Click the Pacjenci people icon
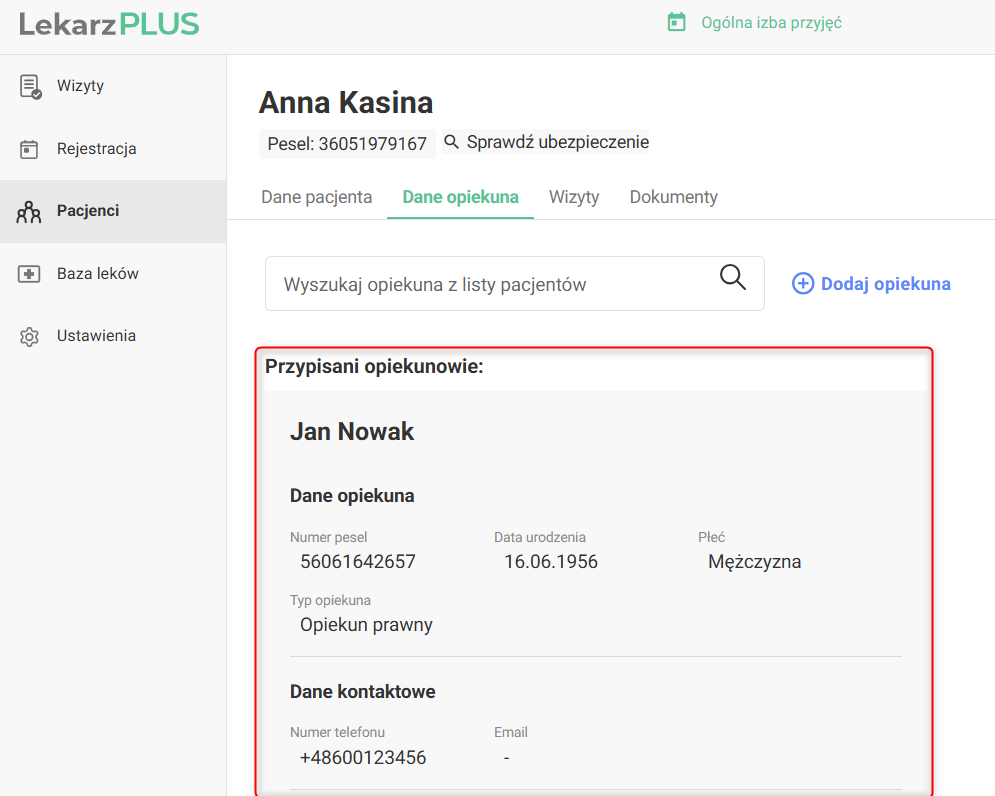 coord(29,211)
